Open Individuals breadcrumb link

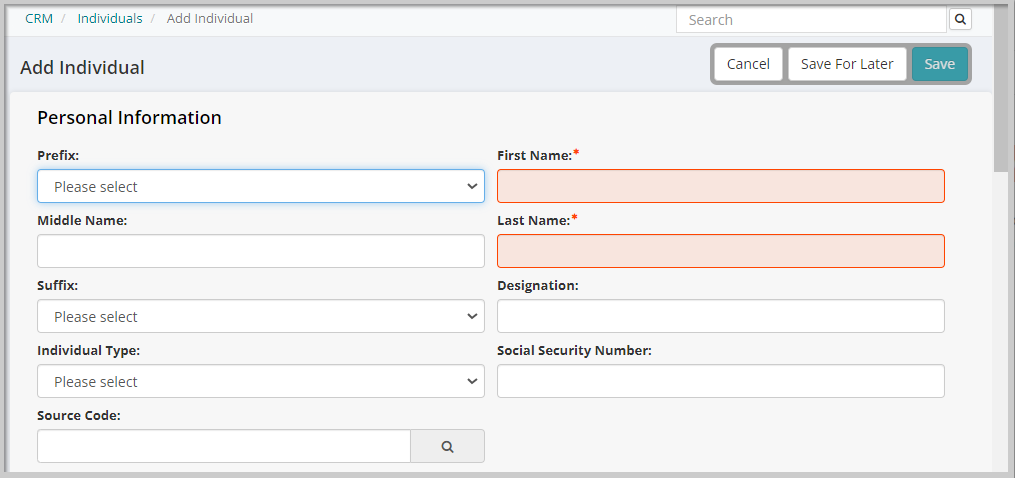[x=110, y=19]
